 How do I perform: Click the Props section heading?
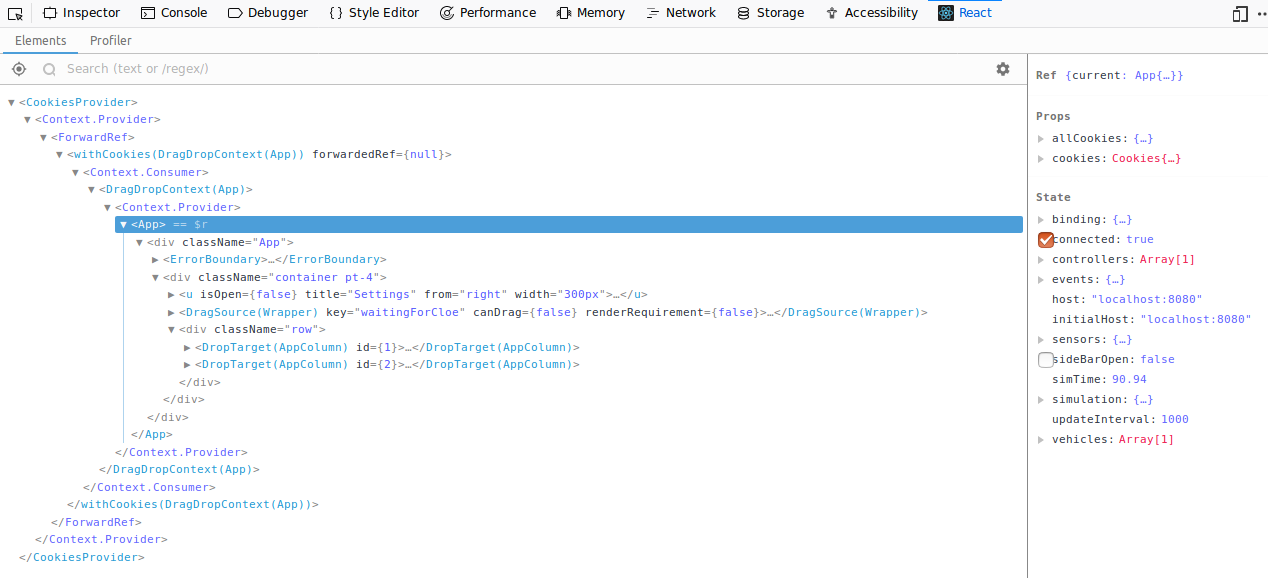pyautogui.click(x=1053, y=117)
